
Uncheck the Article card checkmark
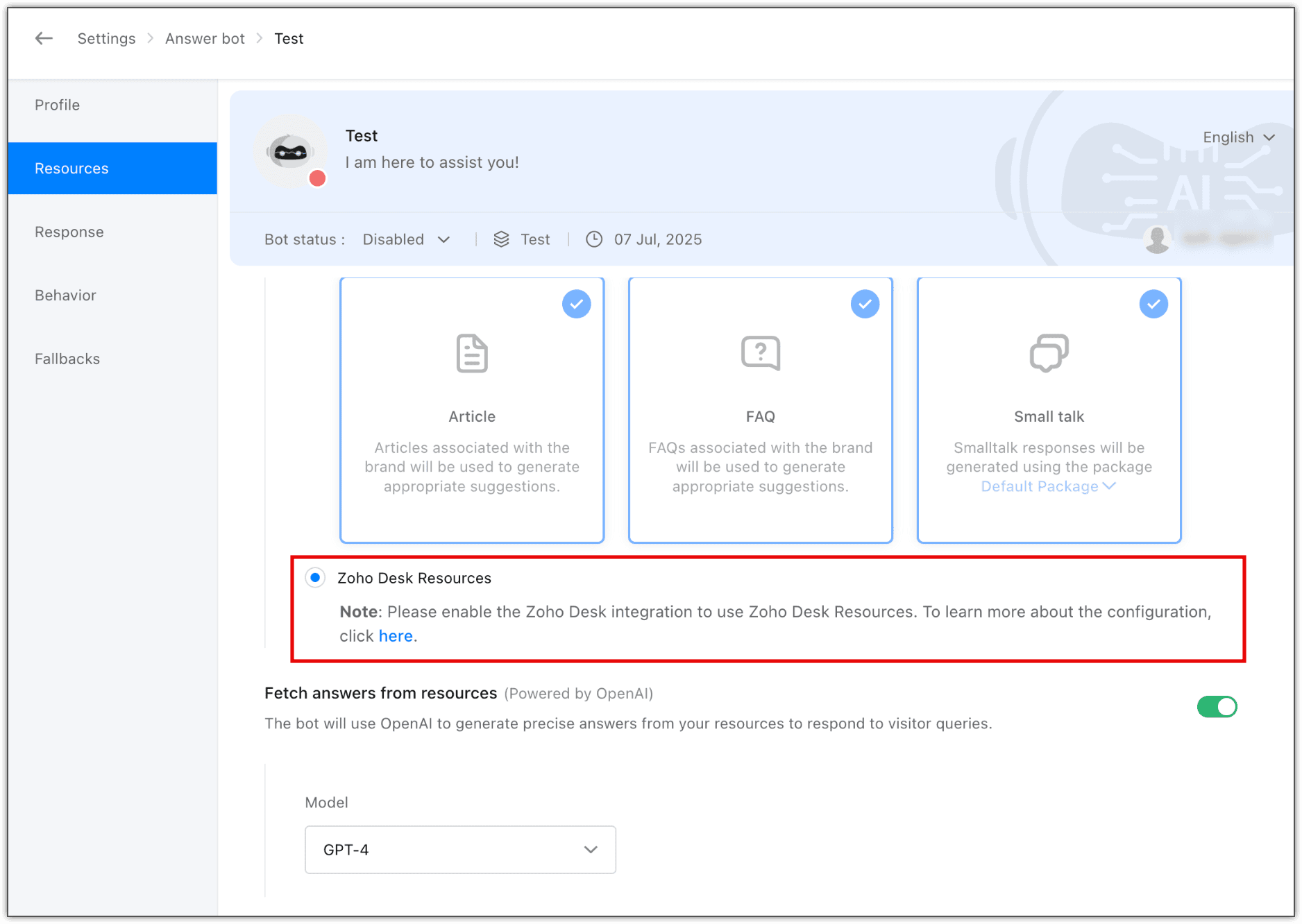click(x=577, y=304)
